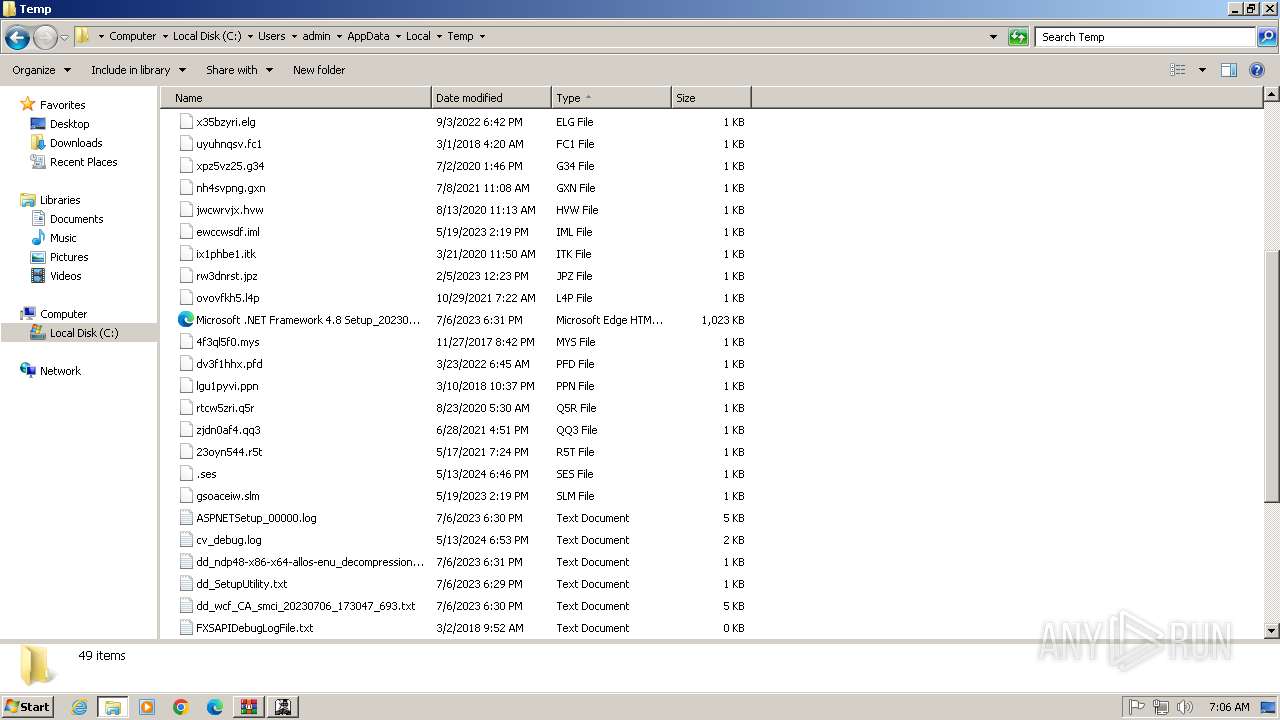Select file dd_SetupUtility.txt
Viewport: 1280px width, 720px height.
(x=241, y=584)
